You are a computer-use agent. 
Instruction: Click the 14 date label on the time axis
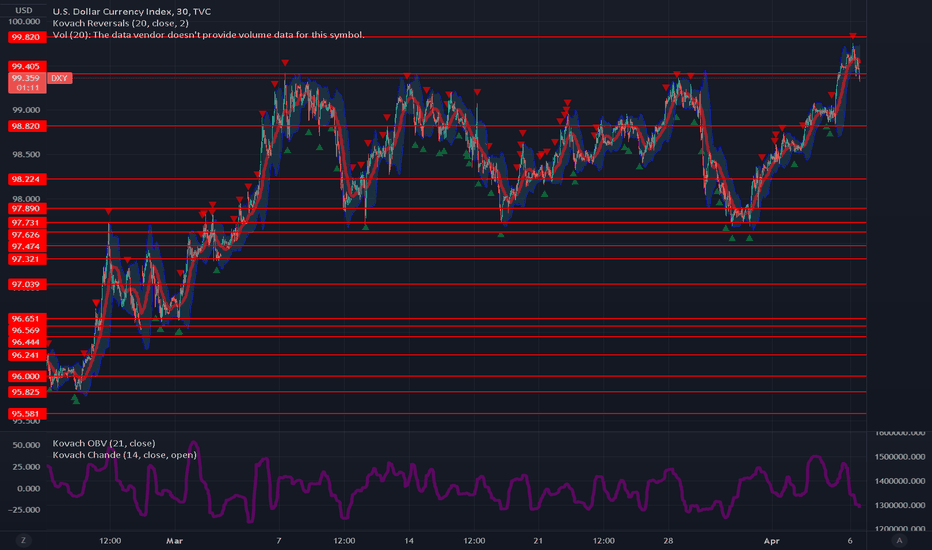(x=409, y=540)
